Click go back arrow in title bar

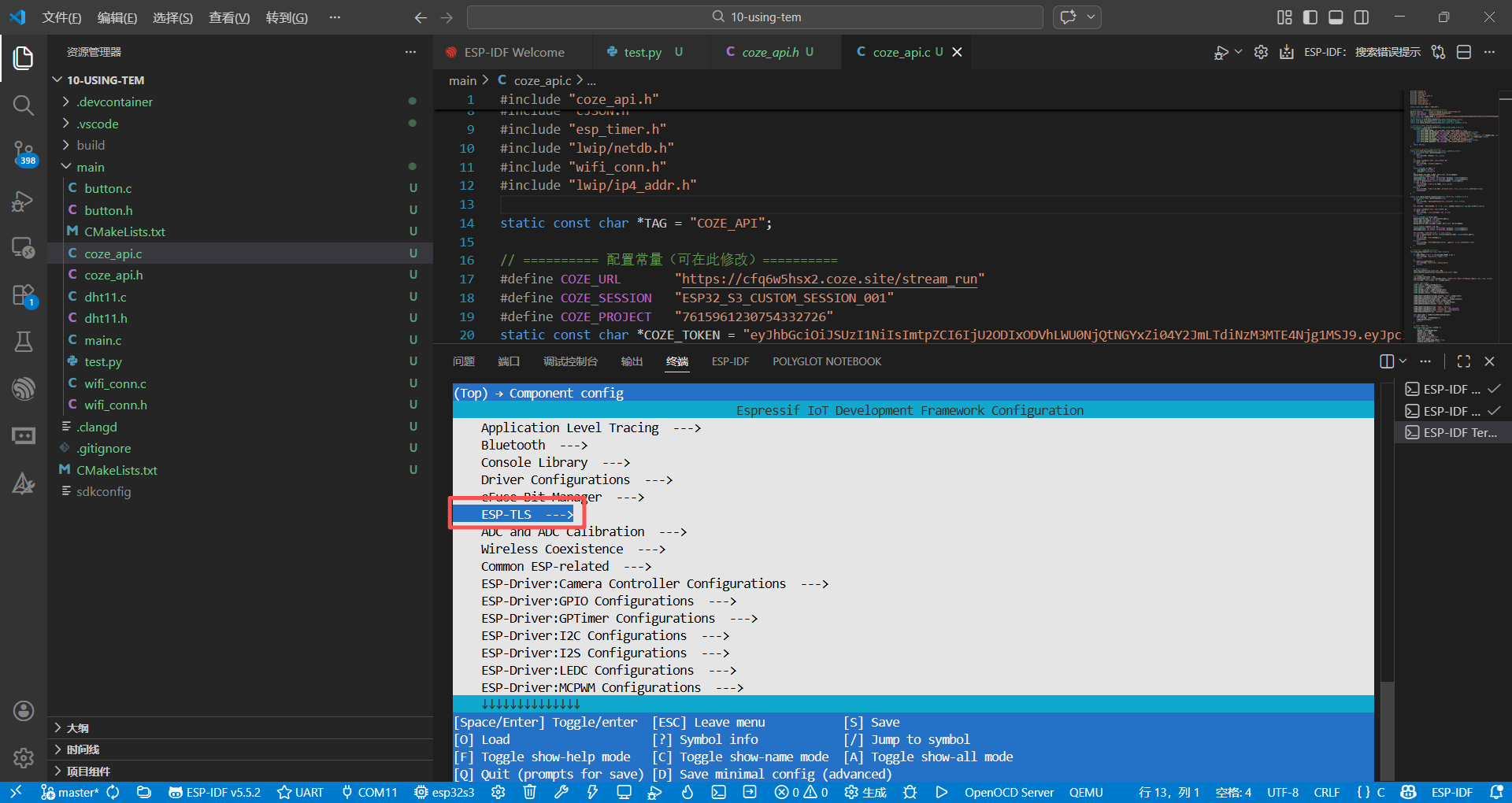(x=421, y=17)
